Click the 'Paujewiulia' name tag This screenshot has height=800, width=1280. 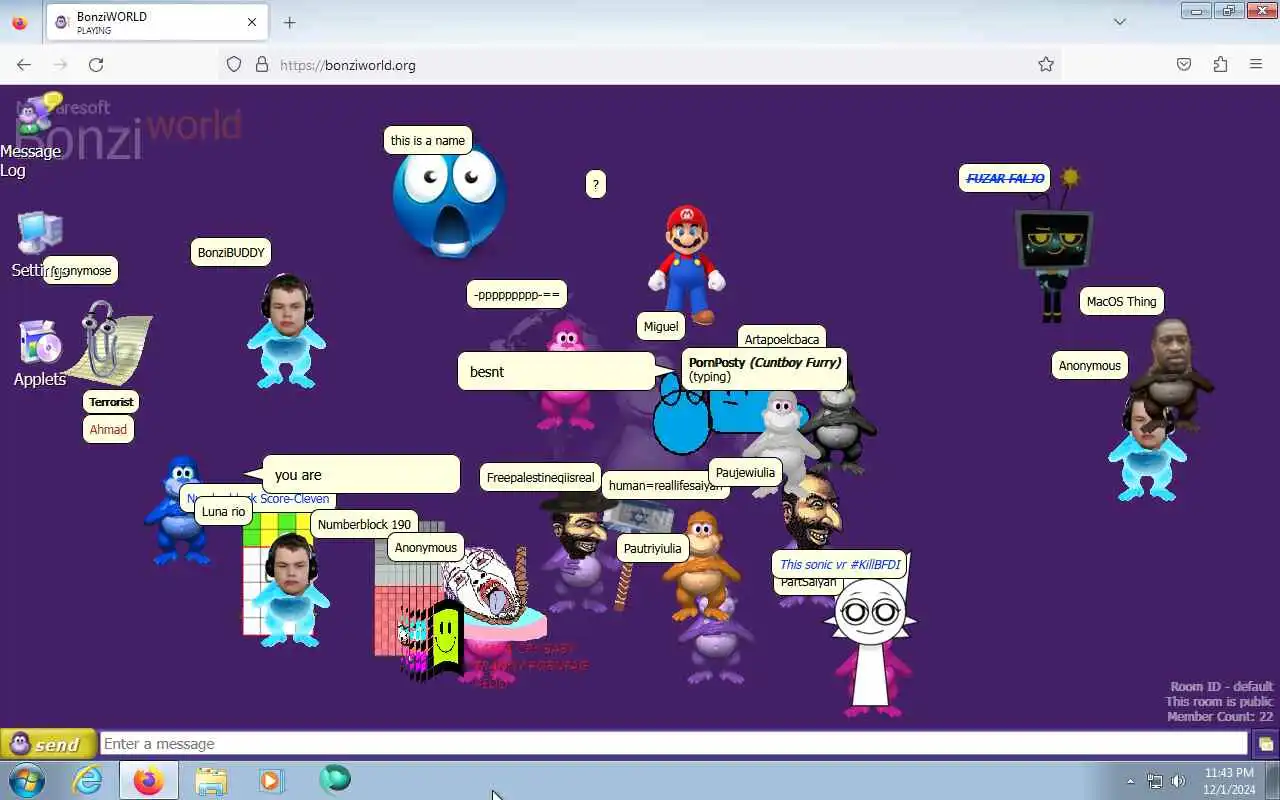[745, 472]
